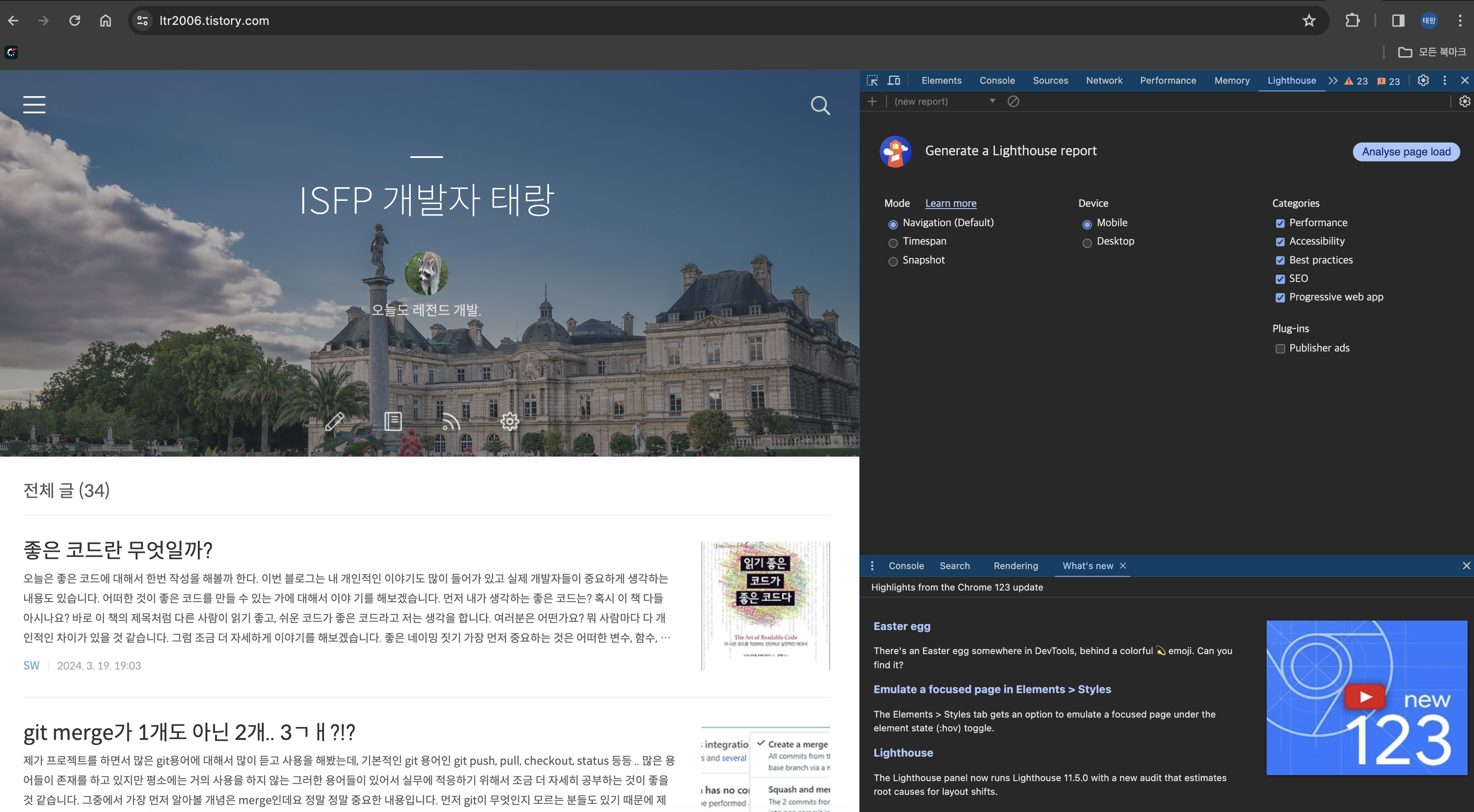This screenshot has width=1474, height=812.
Task: Open DevTools settings gear
Action: (1423, 81)
